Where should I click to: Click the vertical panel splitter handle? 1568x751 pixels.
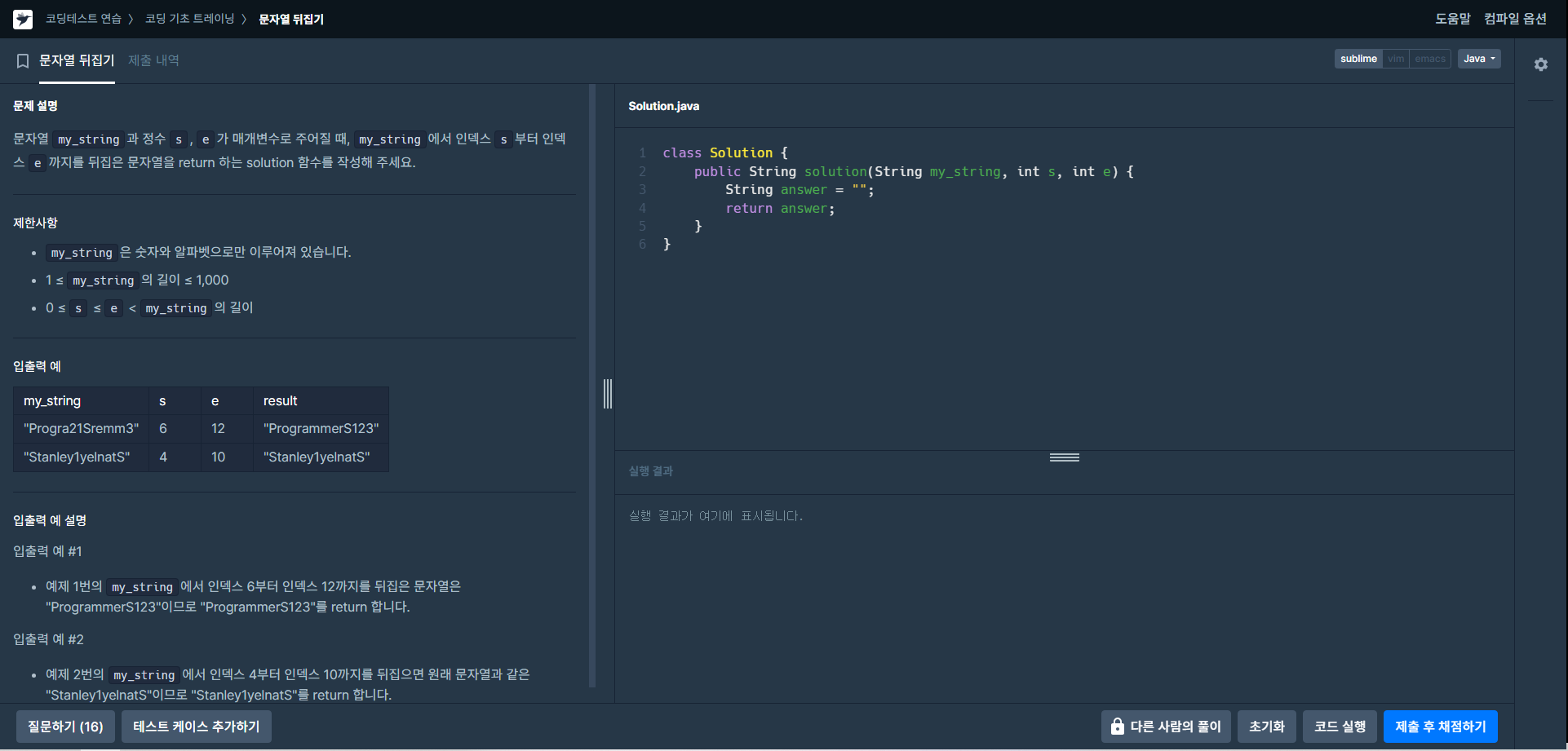[608, 394]
